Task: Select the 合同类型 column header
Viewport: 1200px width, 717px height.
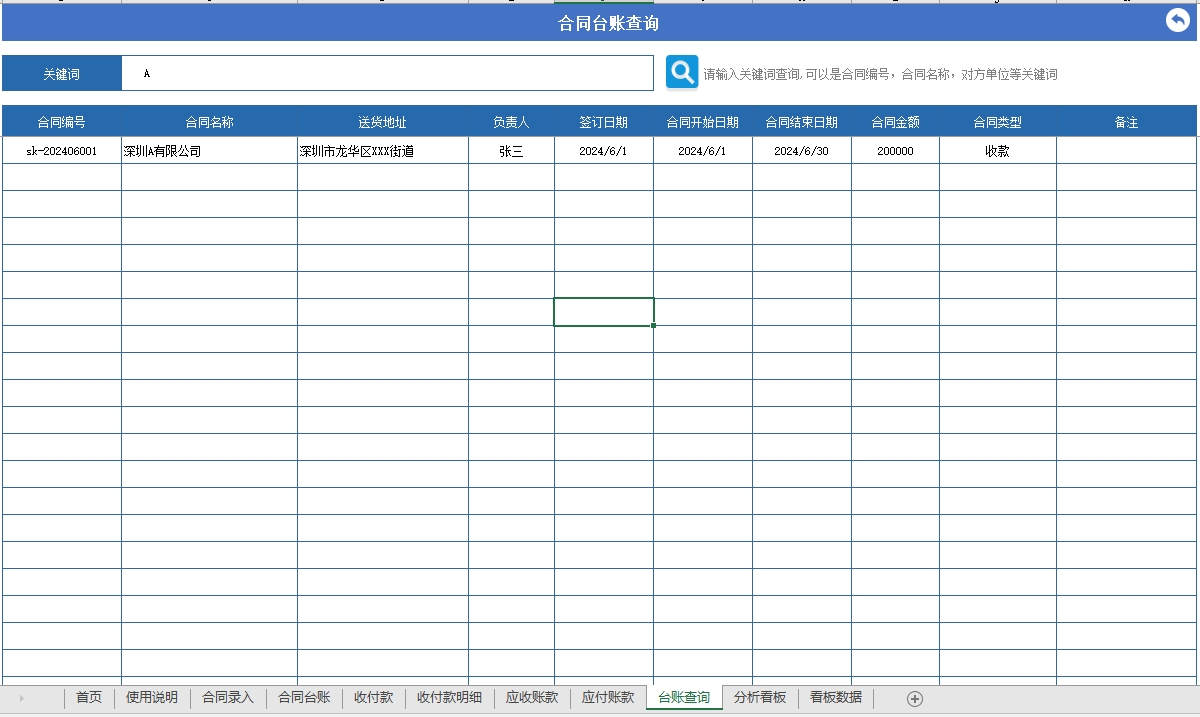Action: (998, 122)
